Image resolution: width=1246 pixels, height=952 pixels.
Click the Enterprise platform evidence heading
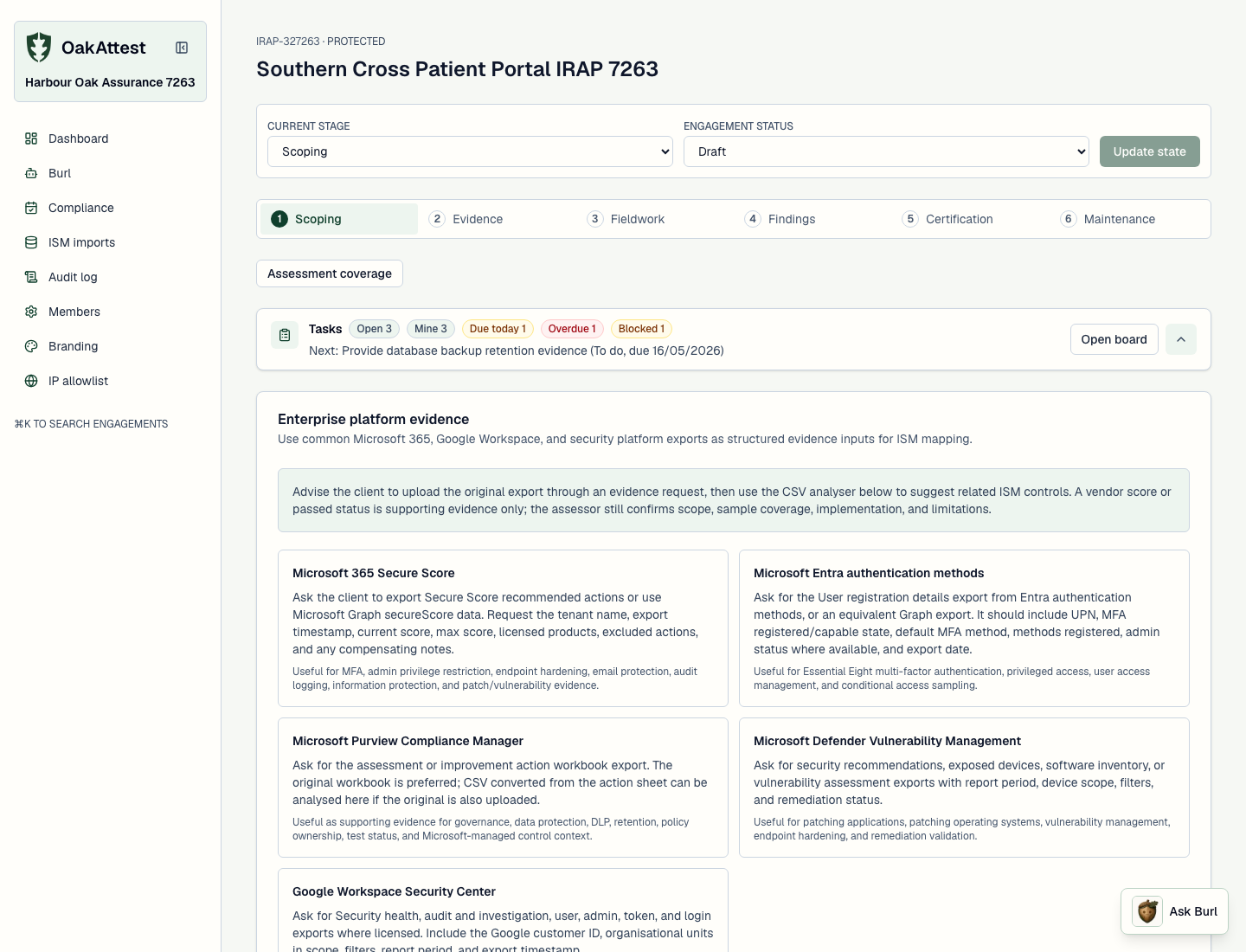(x=373, y=419)
